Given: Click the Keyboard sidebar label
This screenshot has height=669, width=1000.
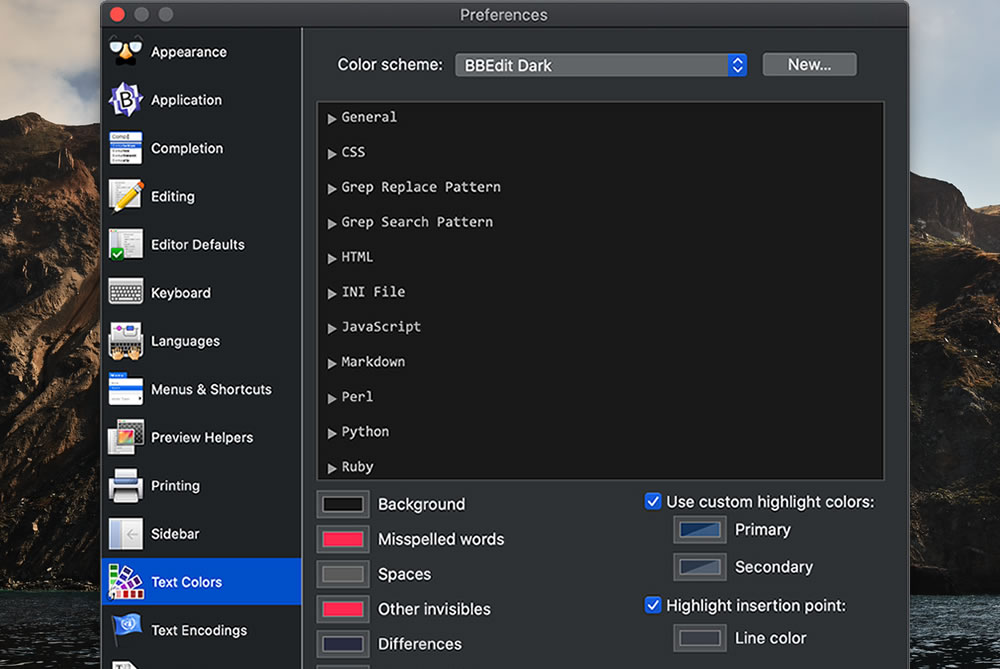Looking at the screenshot, I should (180, 293).
